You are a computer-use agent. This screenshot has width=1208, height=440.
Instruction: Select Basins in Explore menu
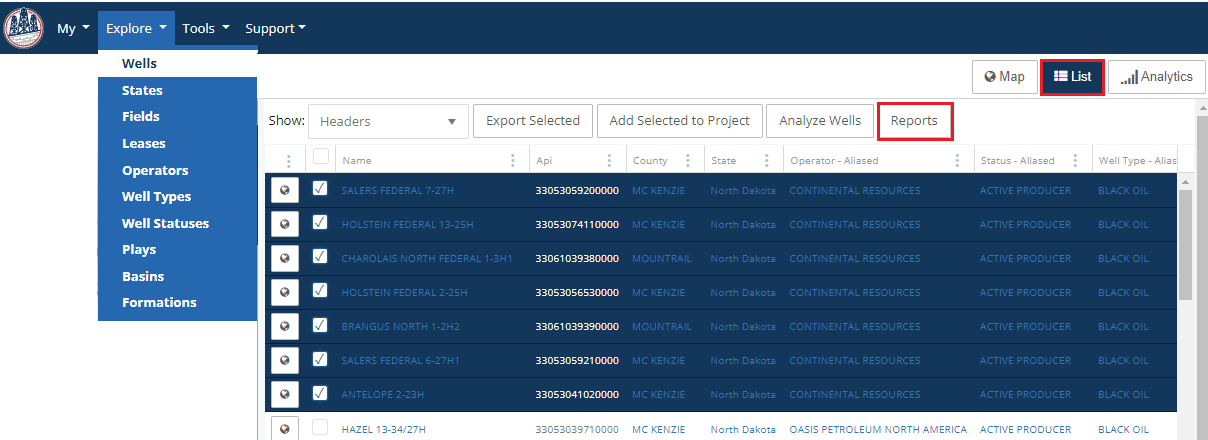177,276
